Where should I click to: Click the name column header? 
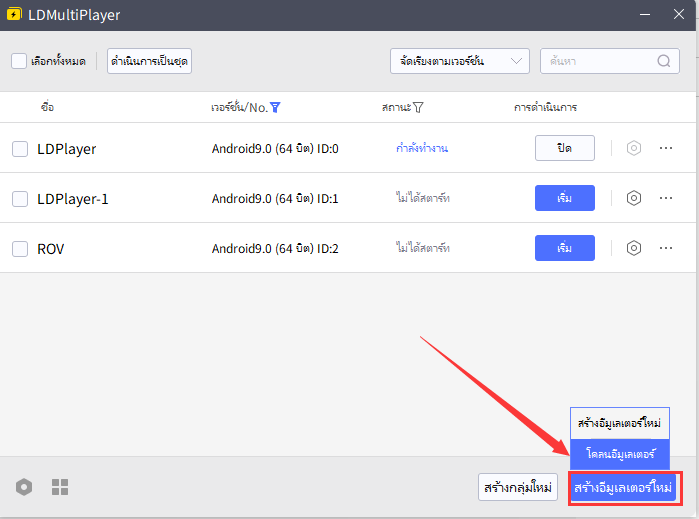pyautogui.click(x=47, y=107)
